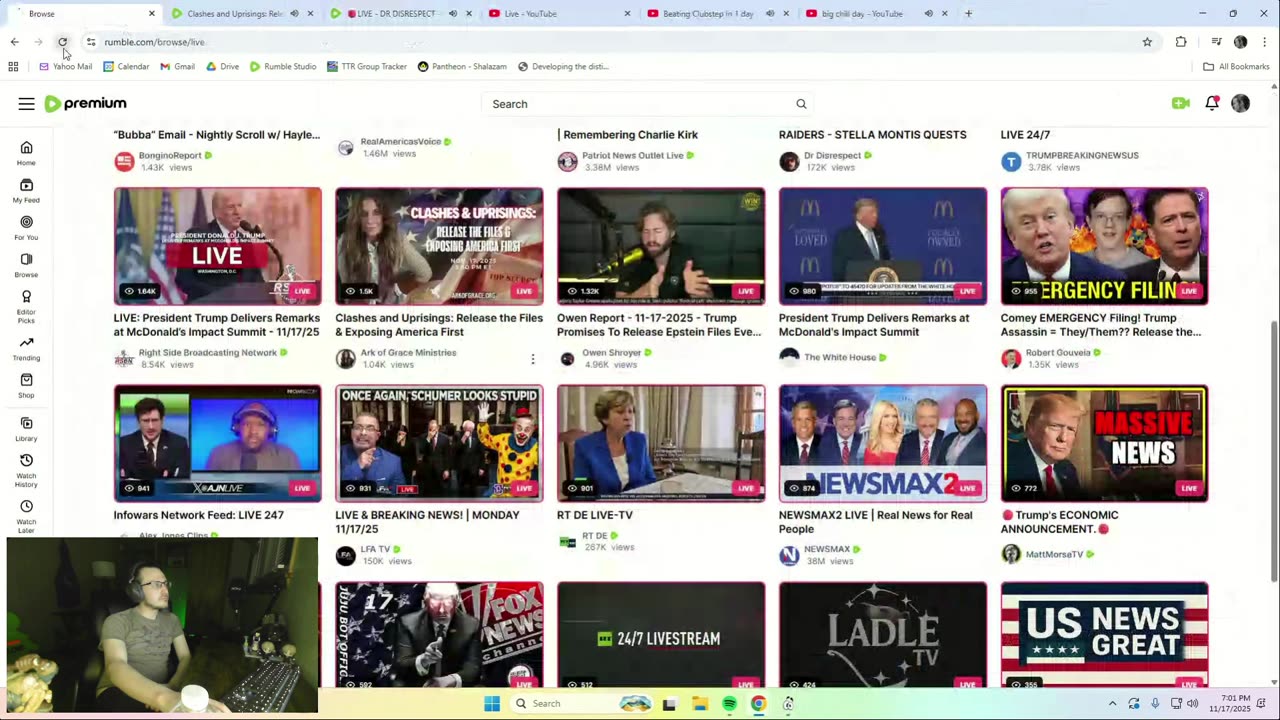Open the Comey EMERGENCY Filing video title
Image resolution: width=1280 pixels, height=720 pixels.
1101,325
